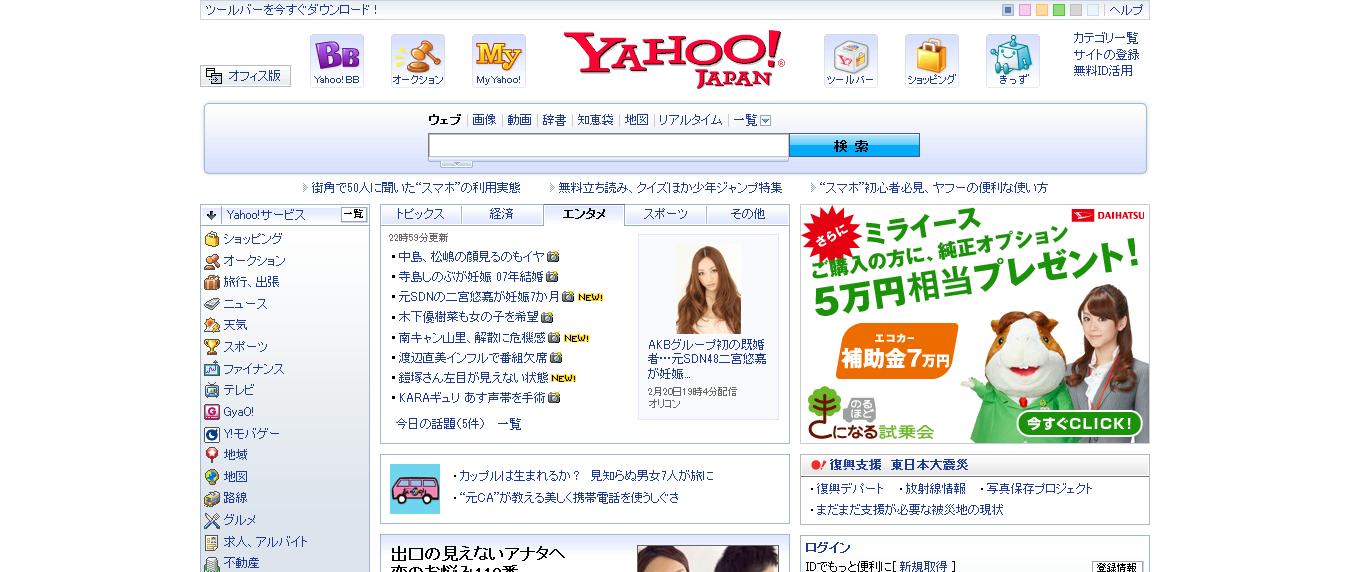Click the Daihatsu 今すぐCLICK! ad button
This screenshot has height=572, width=1349.
coord(1080,424)
